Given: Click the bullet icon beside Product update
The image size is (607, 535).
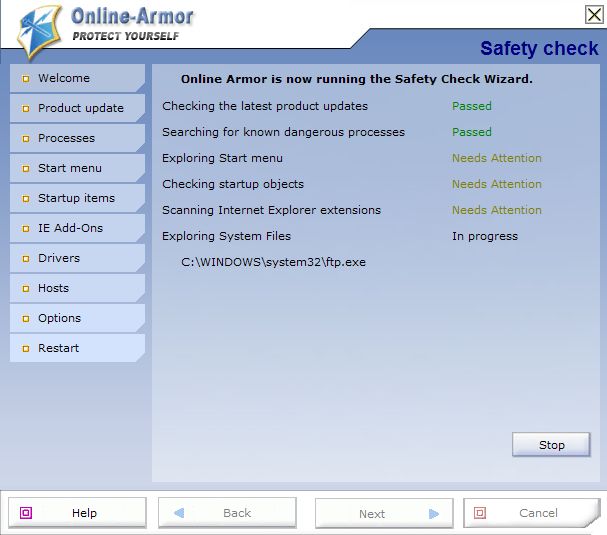Looking at the screenshot, I should tap(26, 108).
